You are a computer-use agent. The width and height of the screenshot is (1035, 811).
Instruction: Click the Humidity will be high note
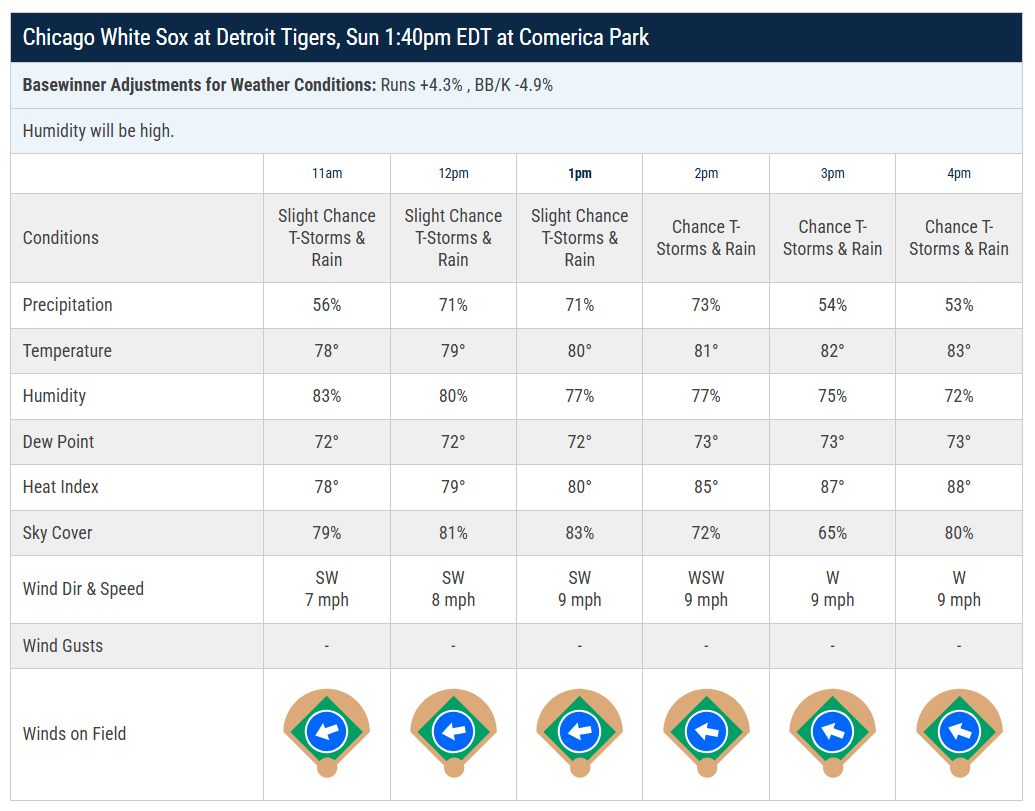click(x=98, y=131)
